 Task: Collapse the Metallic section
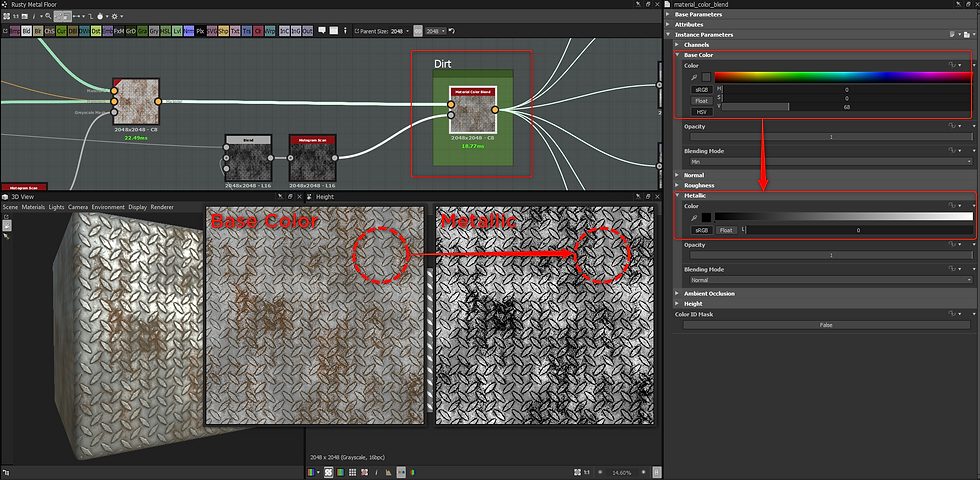click(x=678, y=196)
